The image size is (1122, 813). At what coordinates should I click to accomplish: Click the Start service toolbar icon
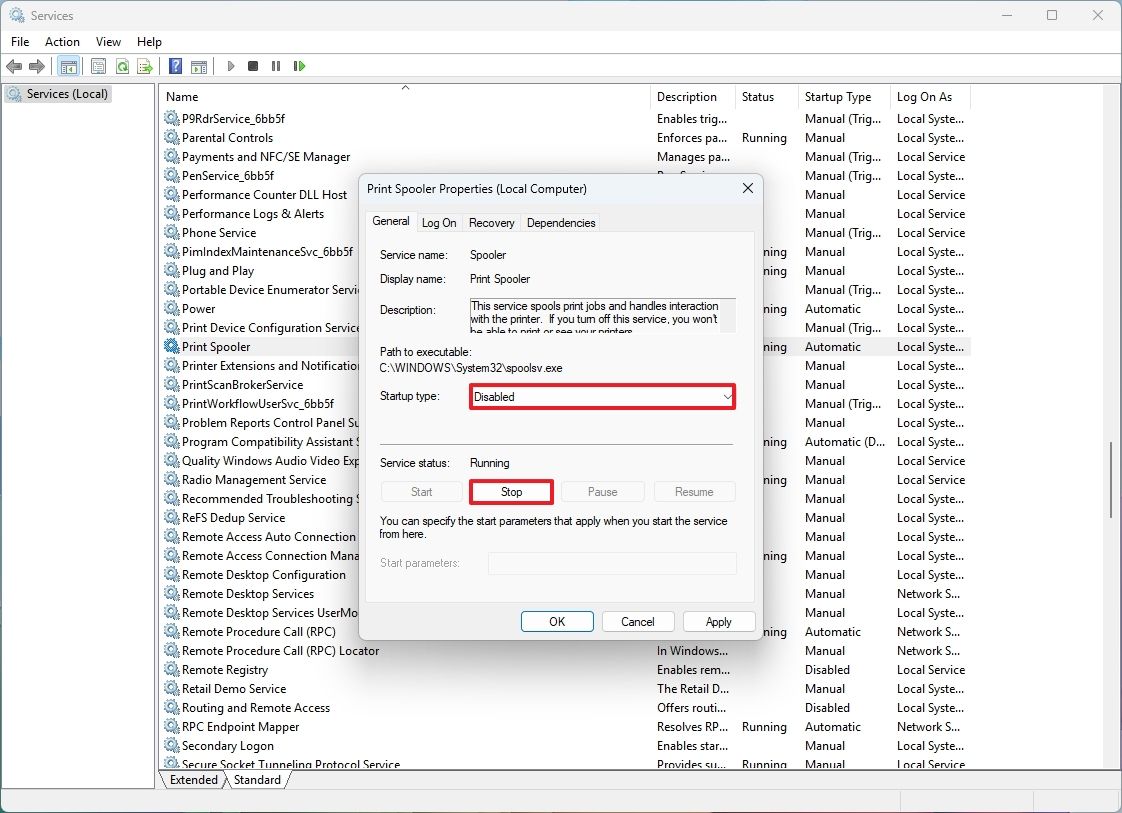point(230,66)
